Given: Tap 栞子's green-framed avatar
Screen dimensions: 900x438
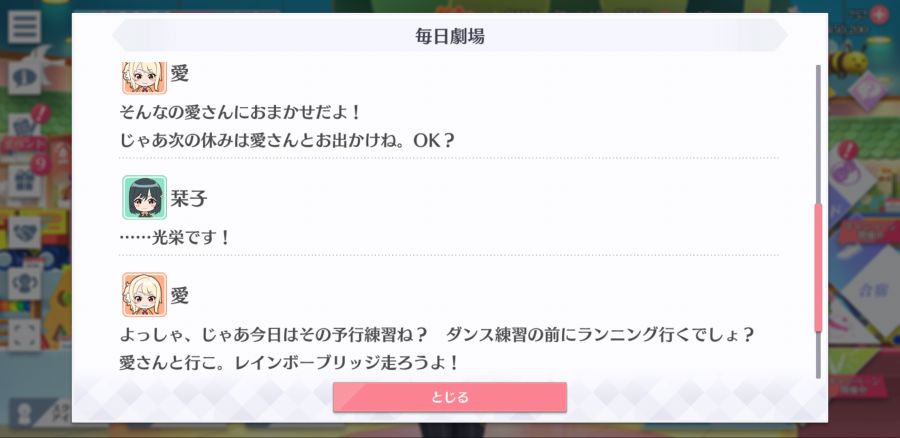Looking at the screenshot, I should point(144,197).
